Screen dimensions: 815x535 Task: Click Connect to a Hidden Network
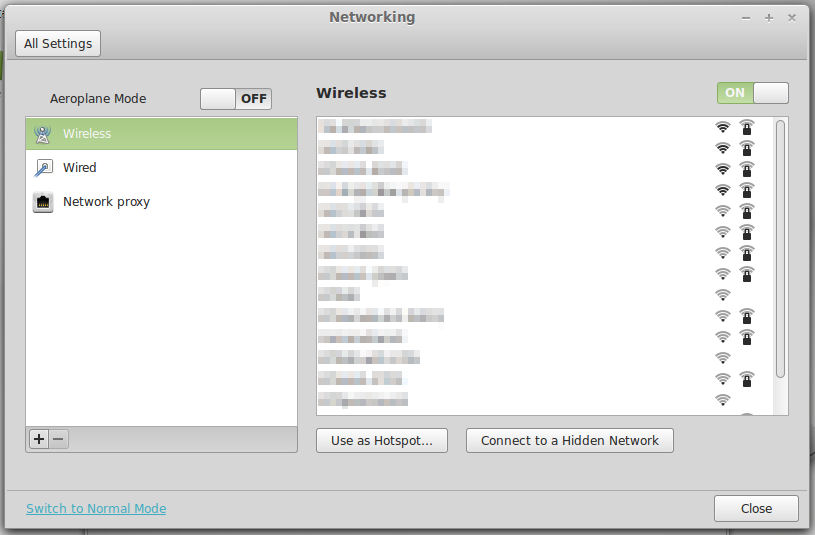click(x=570, y=440)
